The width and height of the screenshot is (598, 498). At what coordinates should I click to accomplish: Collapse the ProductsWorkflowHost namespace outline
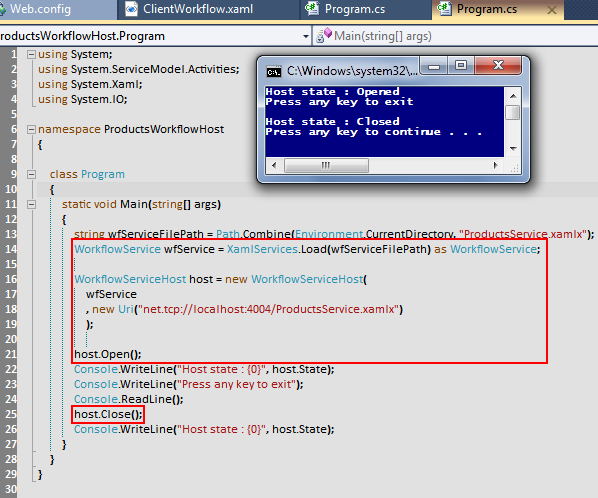[x=31, y=130]
